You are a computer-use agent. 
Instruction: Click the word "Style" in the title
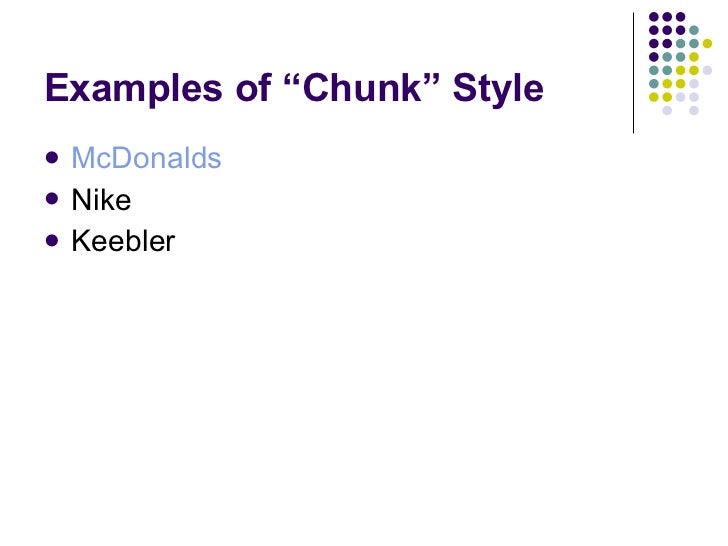coord(497,89)
